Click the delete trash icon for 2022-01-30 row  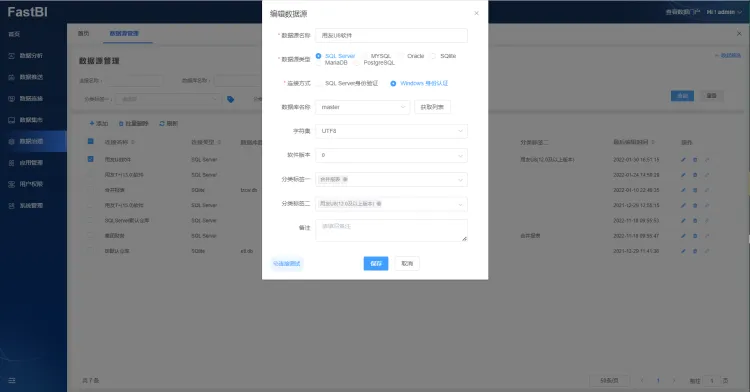695,160
